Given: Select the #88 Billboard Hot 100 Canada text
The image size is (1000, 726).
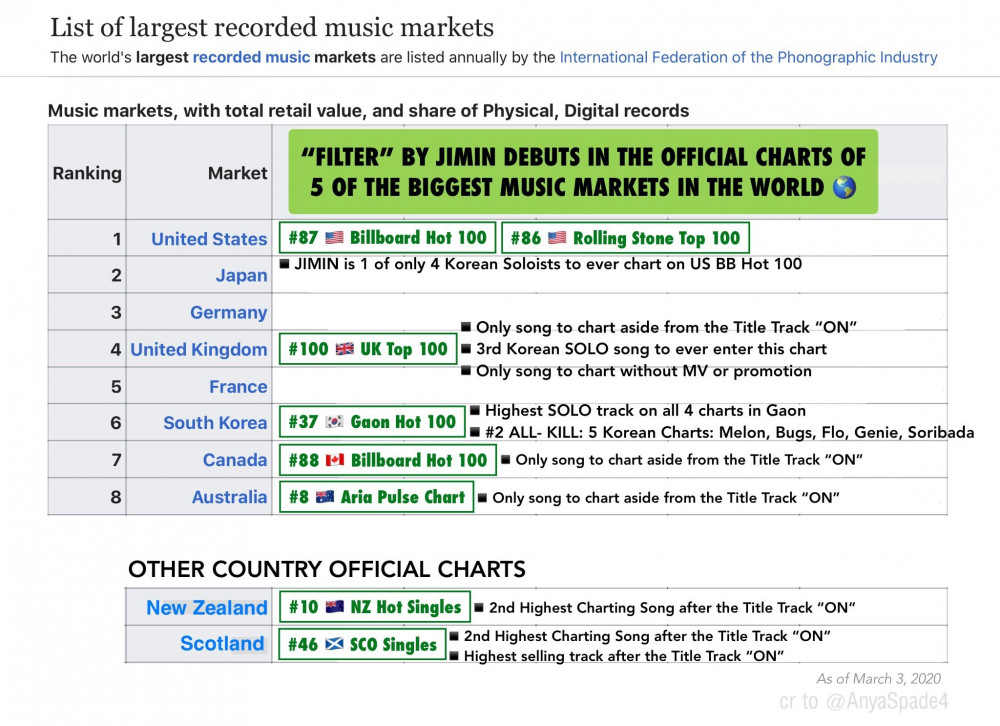Looking at the screenshot, I should tap(388, 460).
